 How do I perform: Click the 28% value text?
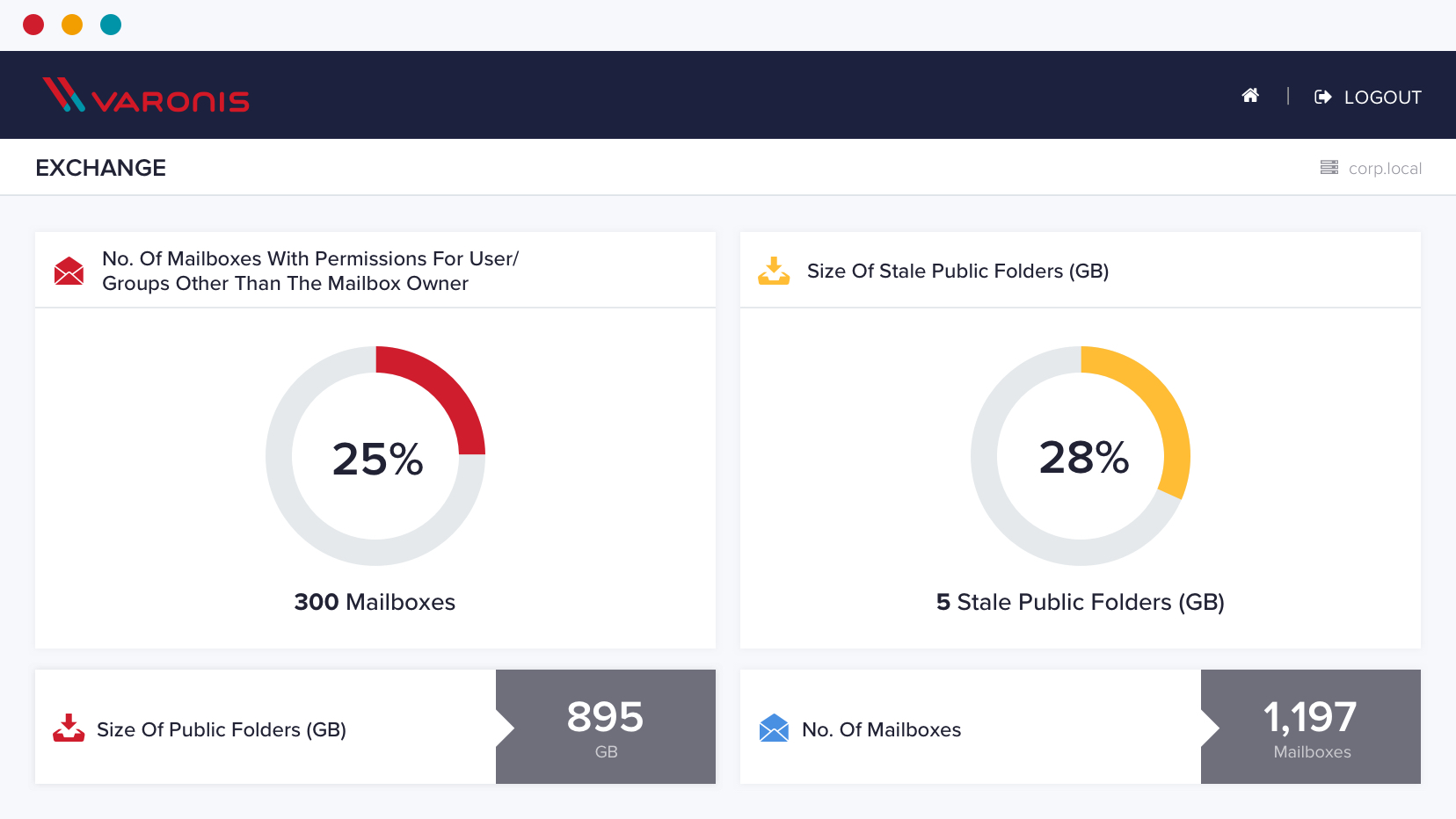pos(1083,457)
